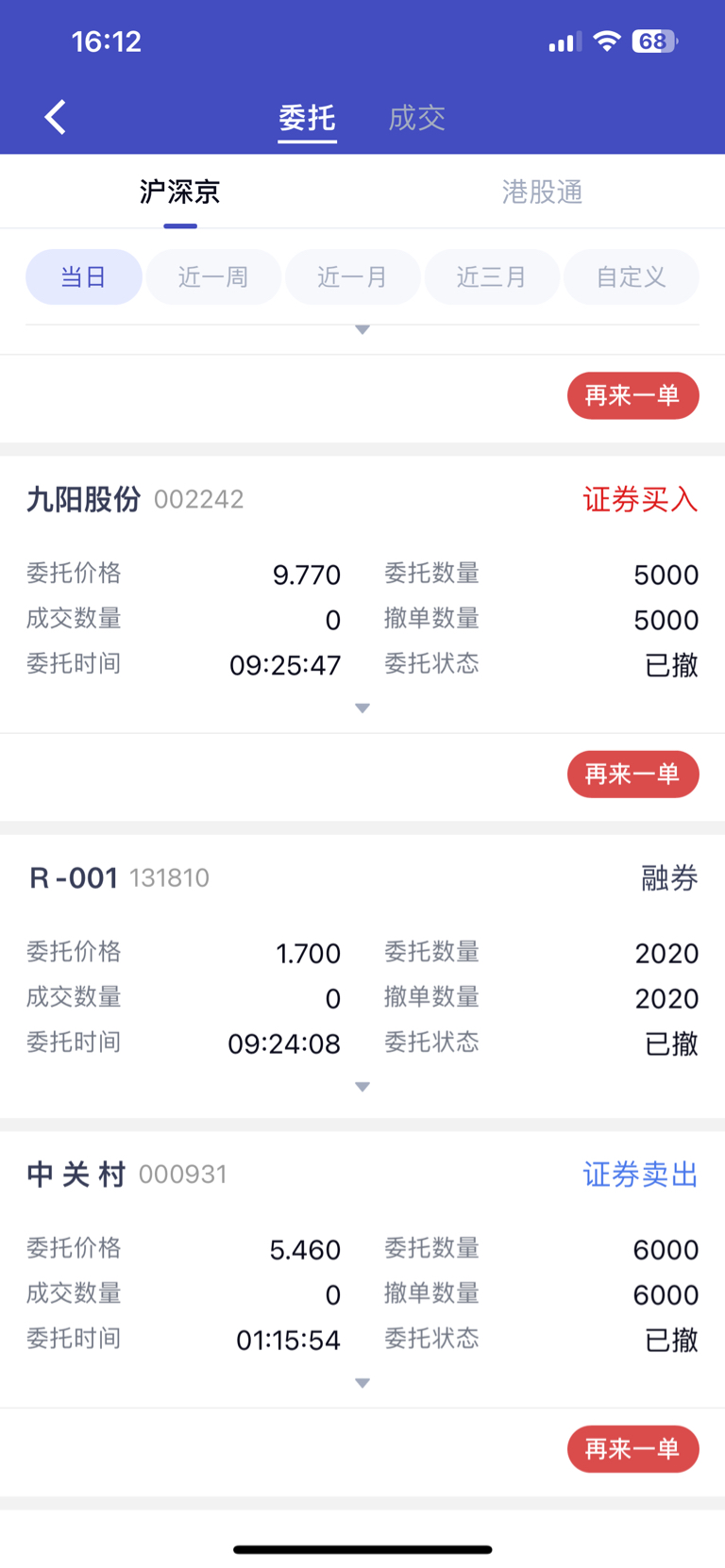
Task: Select the 沪深京 market tab
Action: [x=180, y=192]
